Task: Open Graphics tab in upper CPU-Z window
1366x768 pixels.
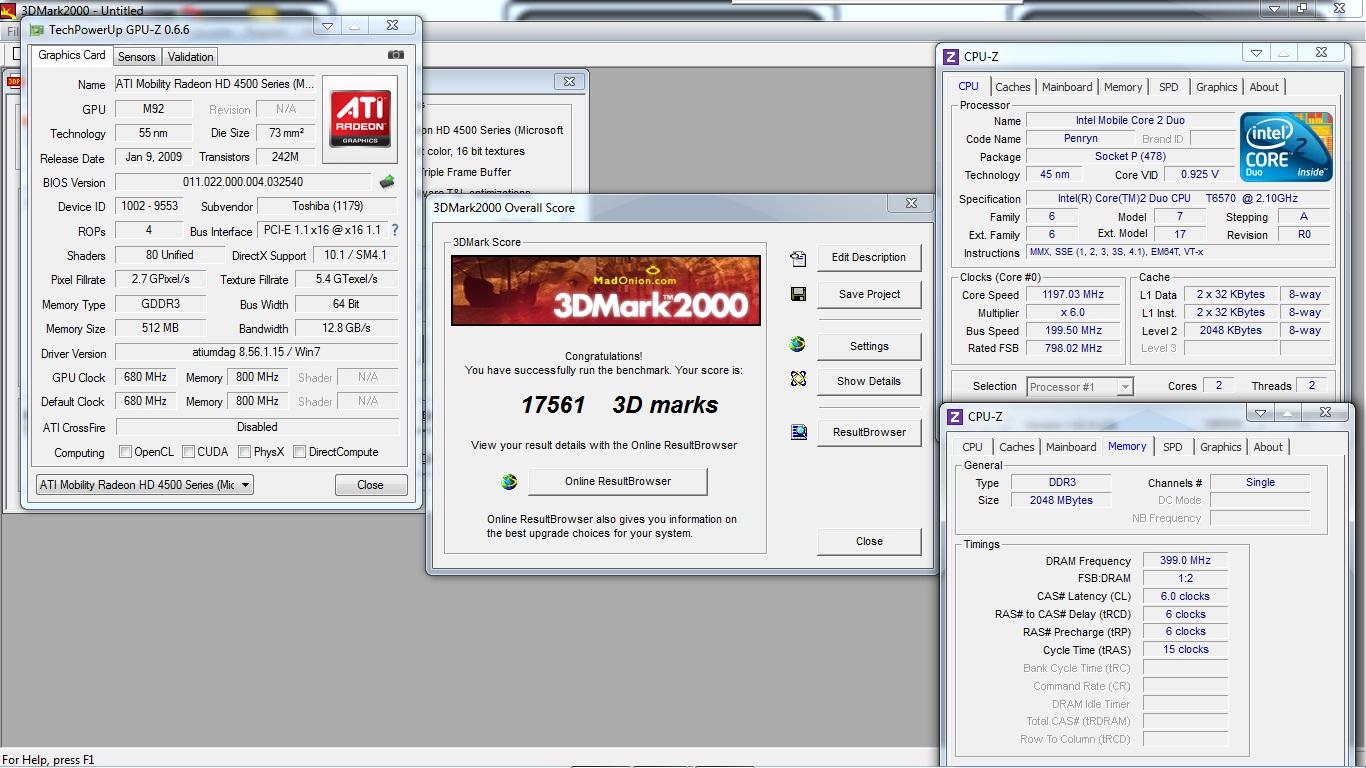Action: pos(1217,87)
